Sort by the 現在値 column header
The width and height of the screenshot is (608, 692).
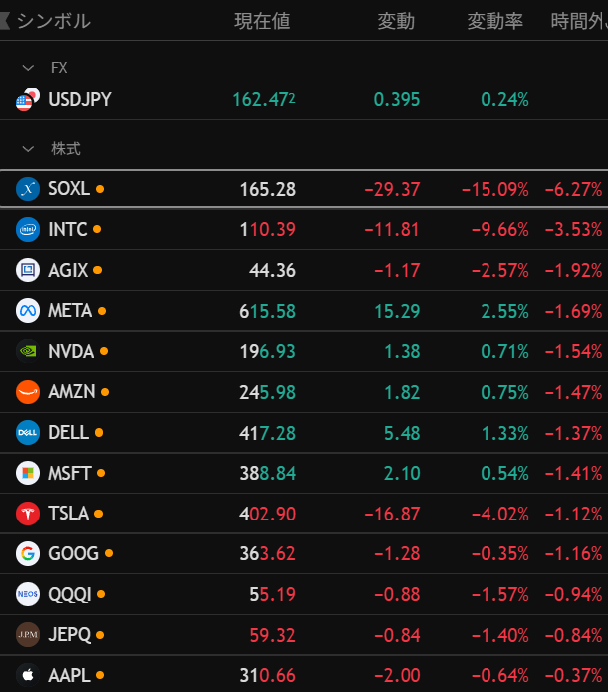click(x=263, y=21)
